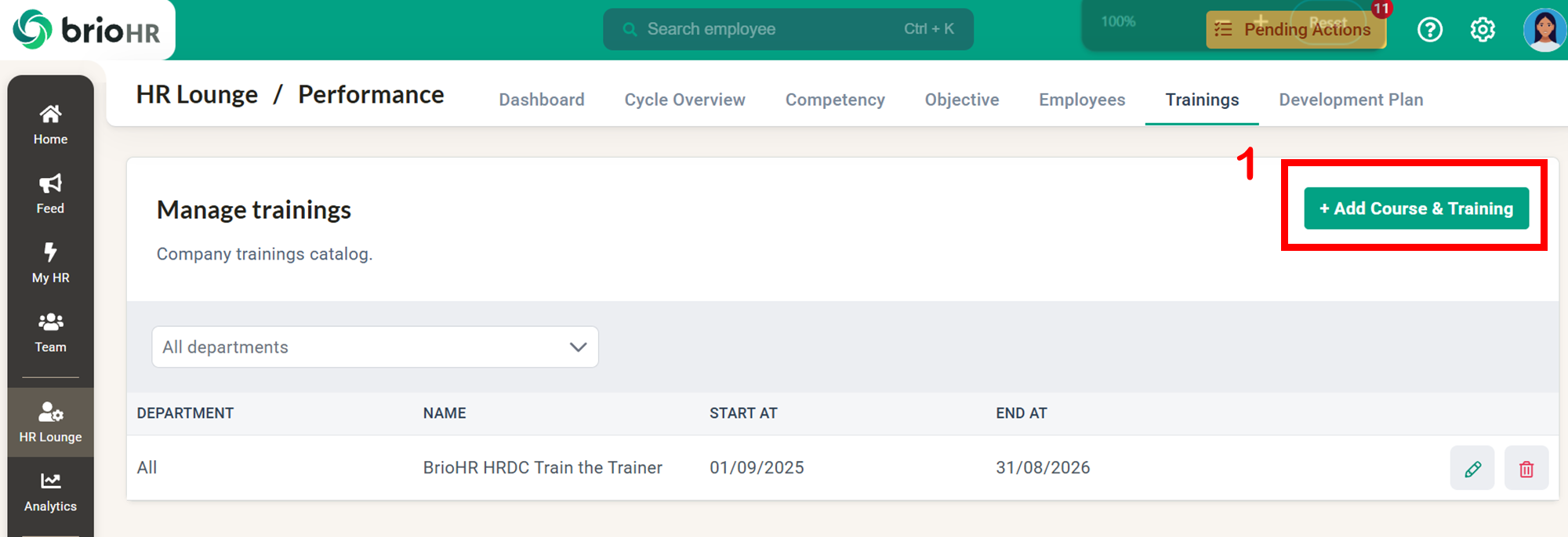Click the HR Lounge breadcrumb link

point(197,95)
